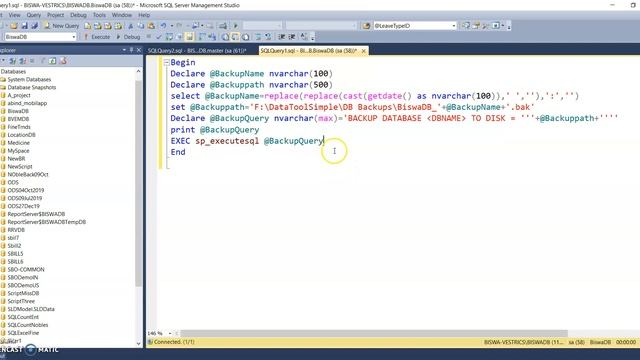This screenshot has height=360, width=640.
Task: Click the Parse checkmark icon
Action: tap(159, 37)
